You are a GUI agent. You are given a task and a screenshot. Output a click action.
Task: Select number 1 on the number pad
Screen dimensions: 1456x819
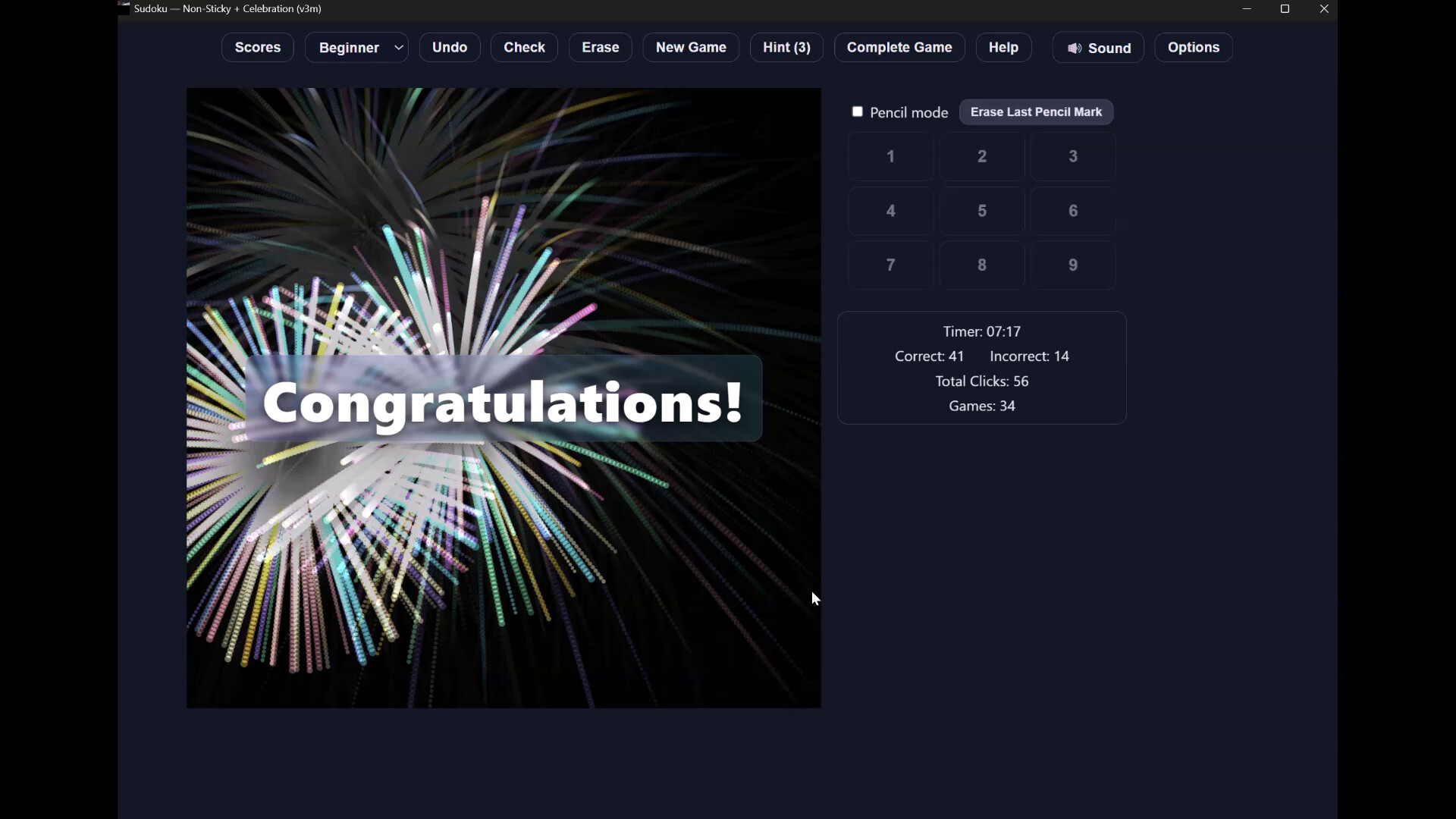[x=890, y=156]
